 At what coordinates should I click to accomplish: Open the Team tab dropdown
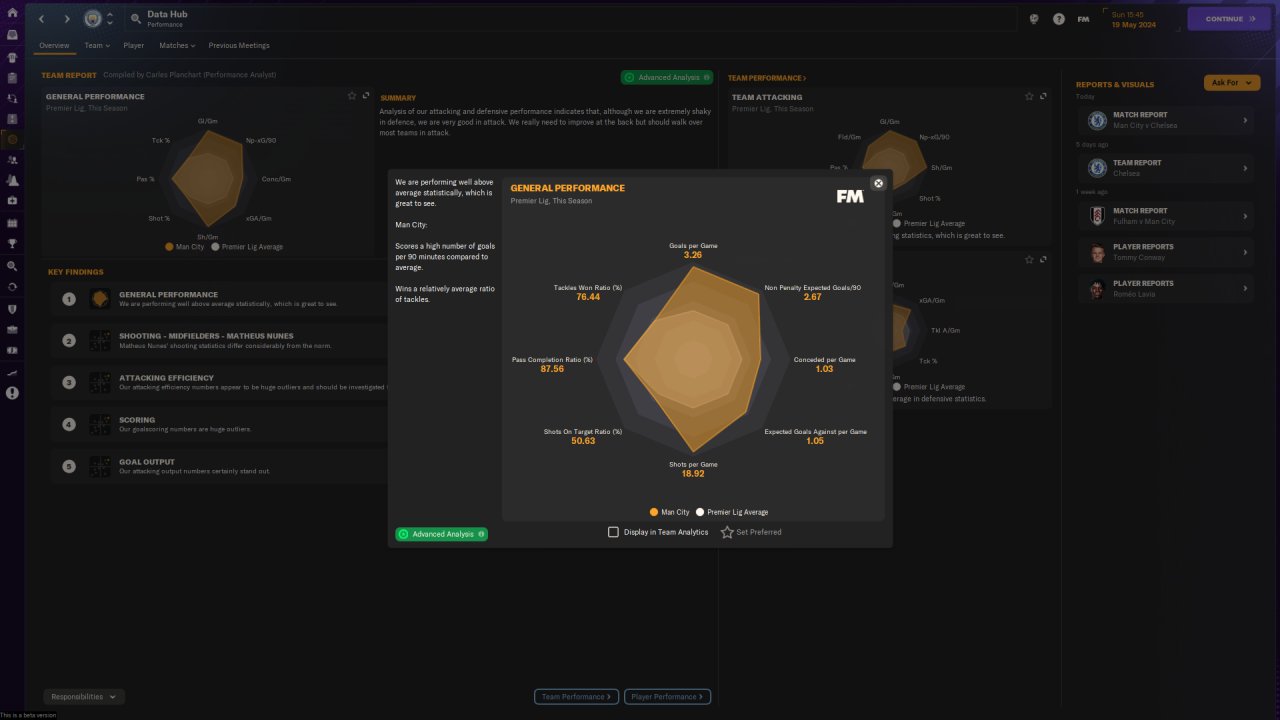point(97,45)
